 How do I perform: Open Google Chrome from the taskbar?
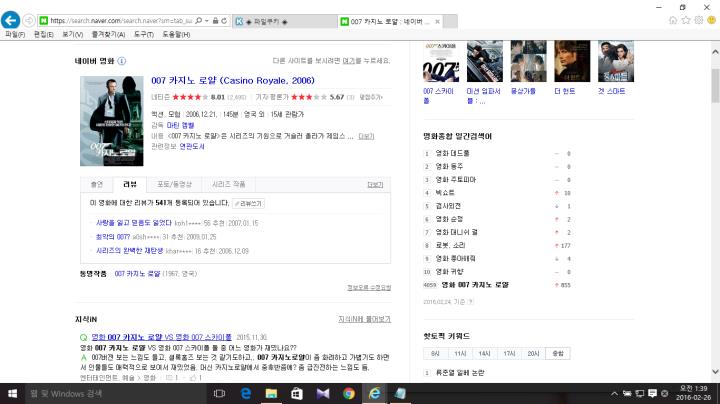pyautogui.click(x=349, y=393)
